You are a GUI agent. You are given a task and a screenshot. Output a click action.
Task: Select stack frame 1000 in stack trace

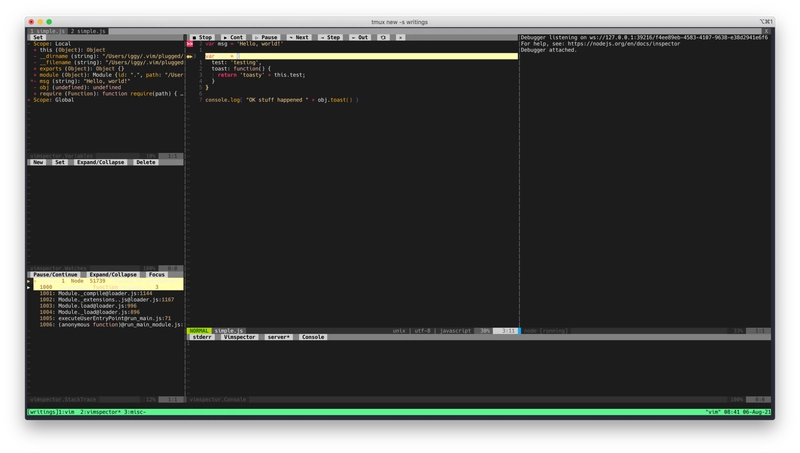pyautogui.click(x=106, y=287)
